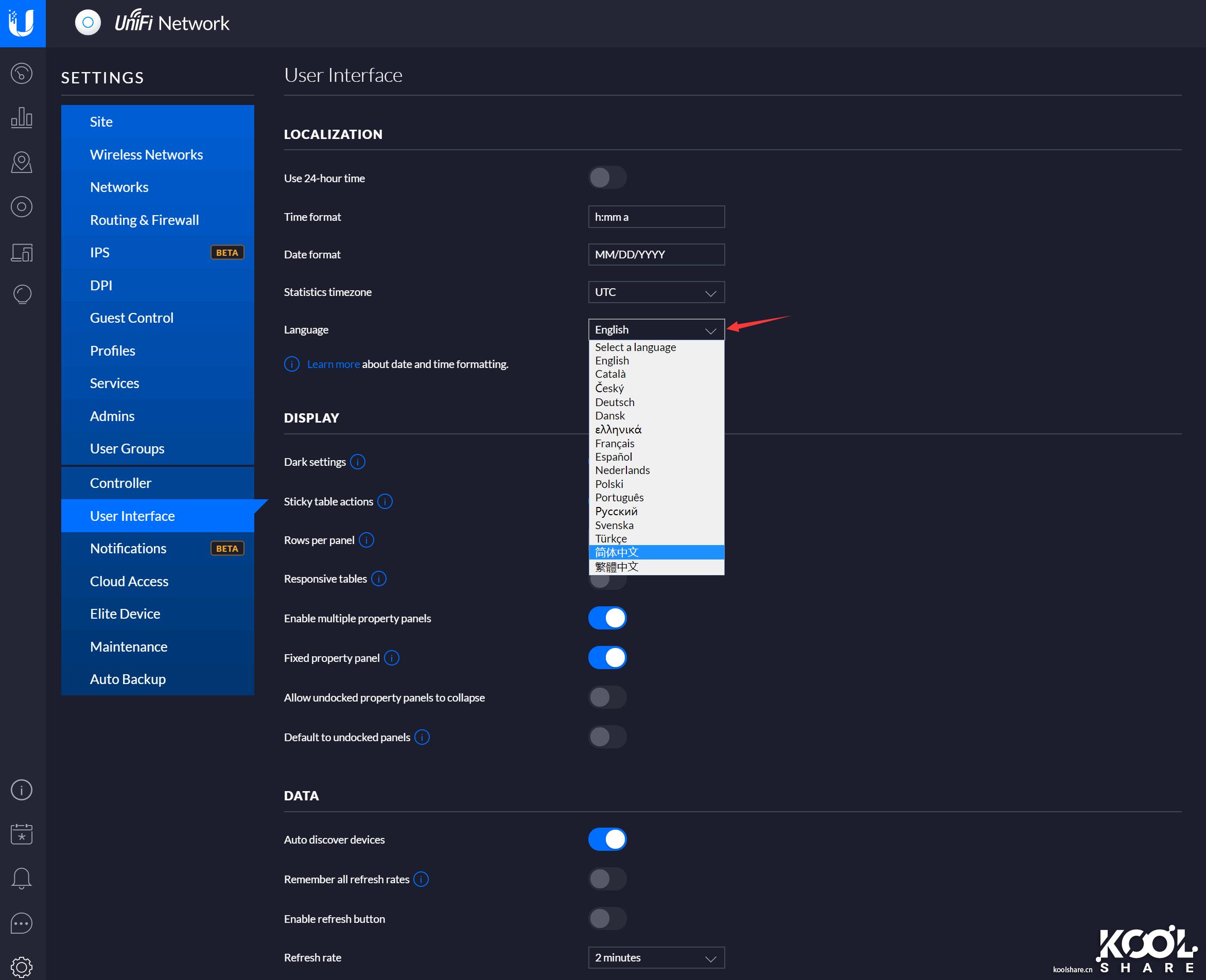Open the Statistics bar chart icon
This screenshot has height=980, width=1206.
22,117
